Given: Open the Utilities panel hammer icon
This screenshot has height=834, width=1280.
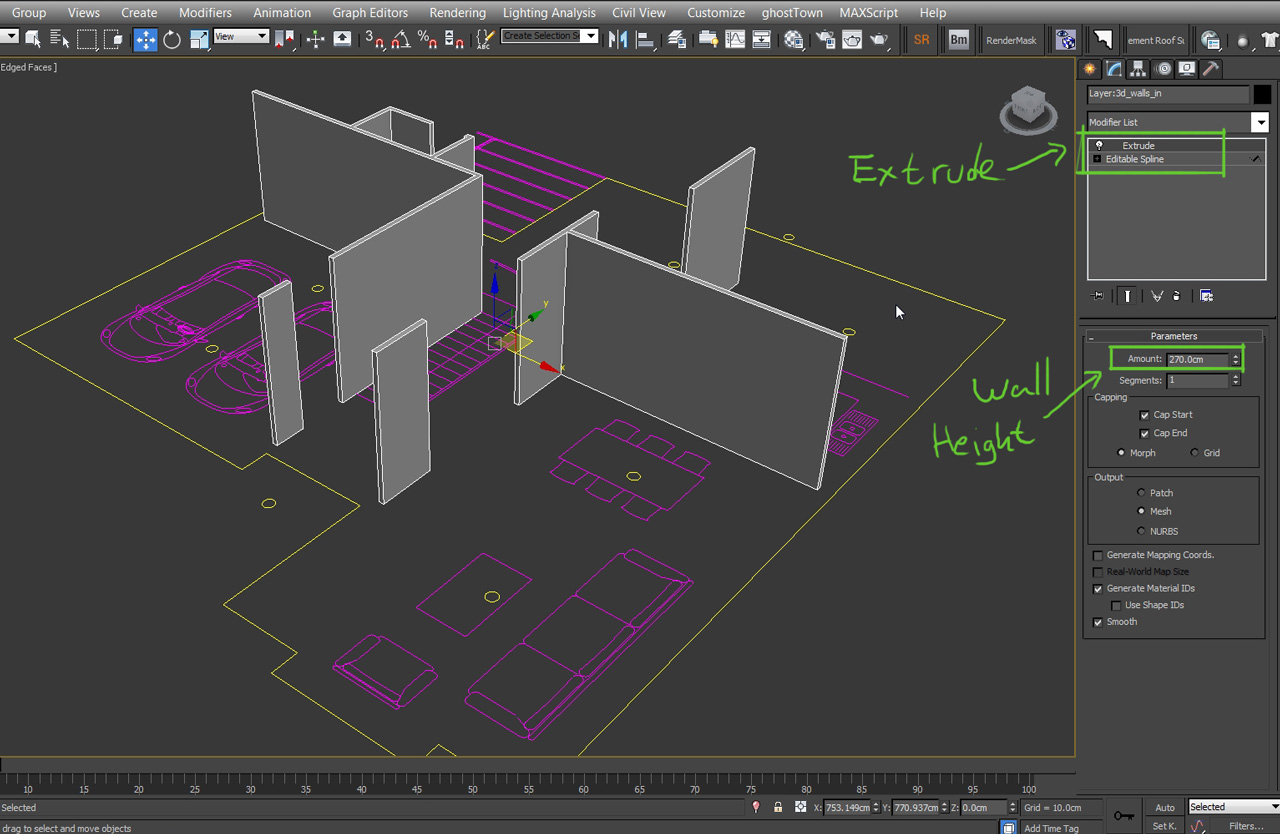Looking at the screenshot, I should tap(1210, 69).
